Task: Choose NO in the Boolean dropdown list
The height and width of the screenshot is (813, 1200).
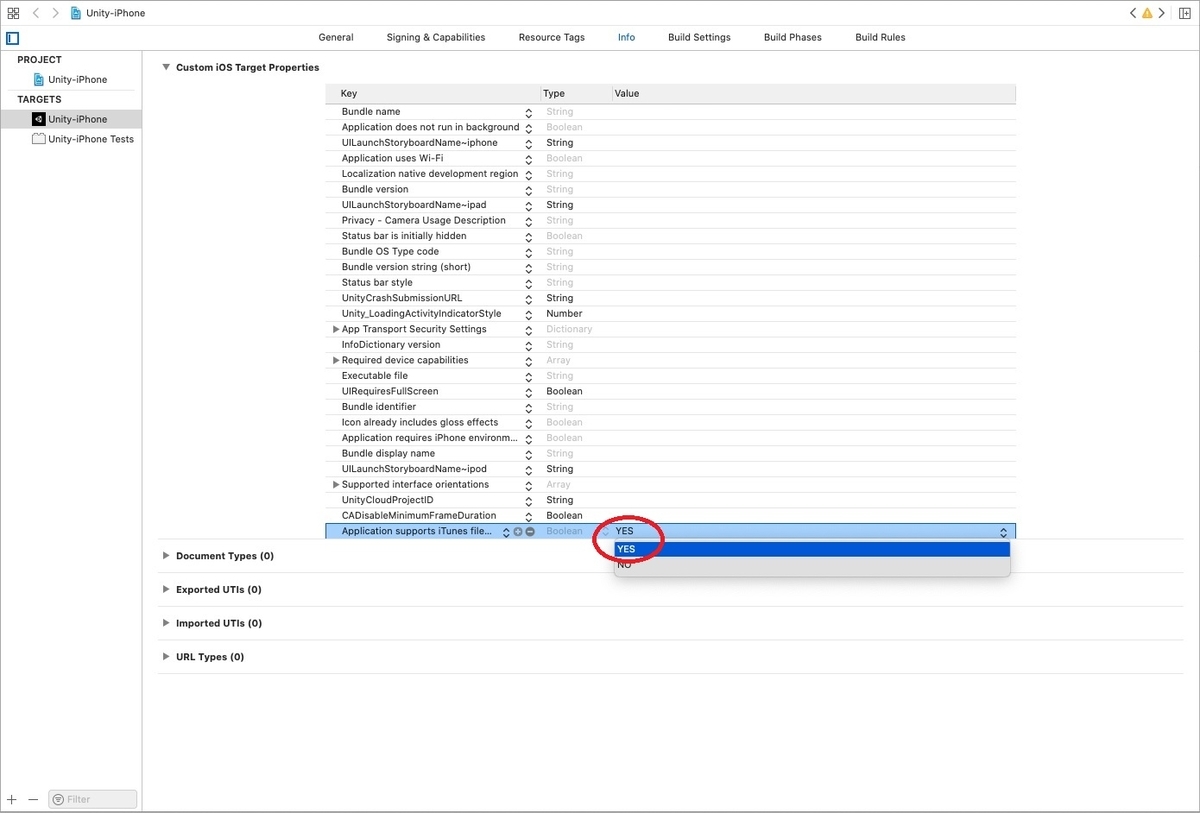Action: pyautogui.click(x=812, y=565)
